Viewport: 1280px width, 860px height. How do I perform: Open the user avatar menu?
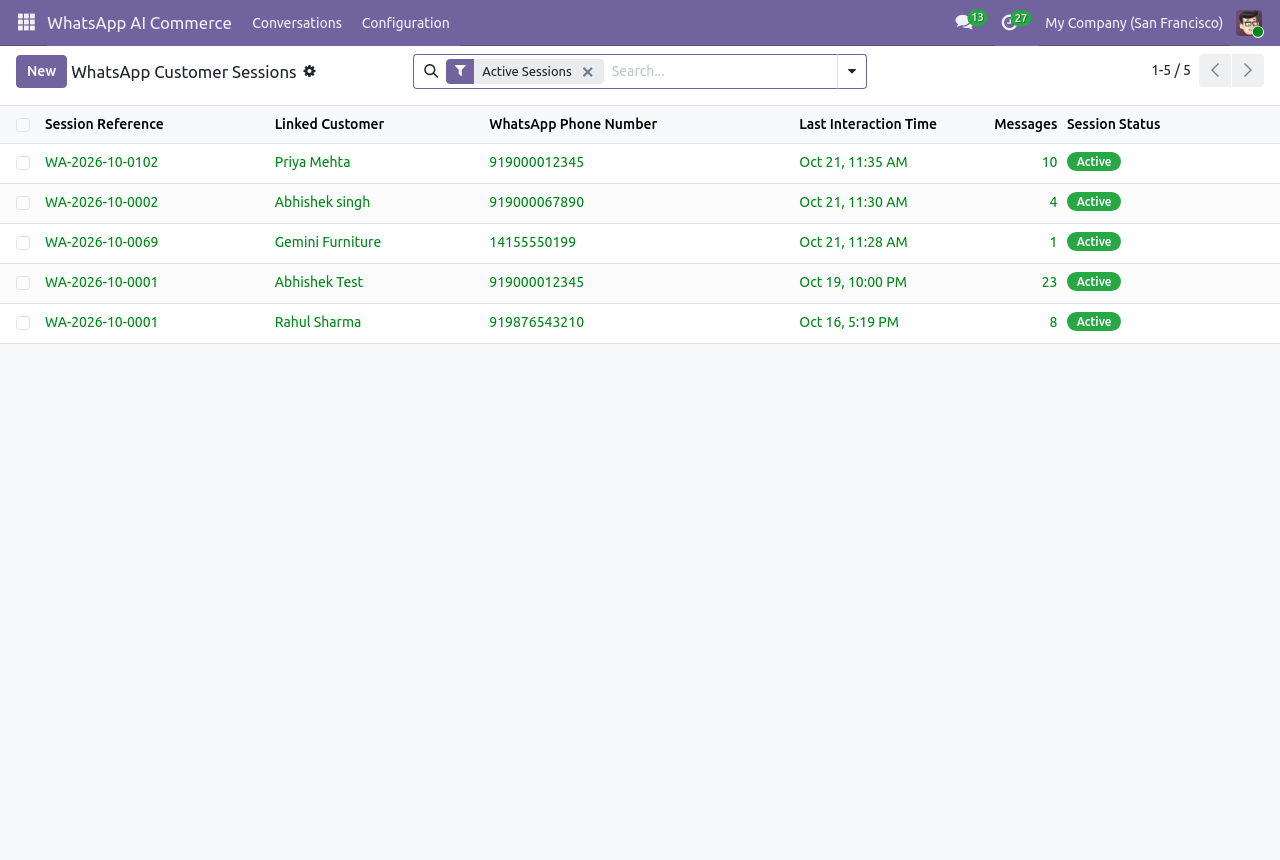tap(1249, 23)
